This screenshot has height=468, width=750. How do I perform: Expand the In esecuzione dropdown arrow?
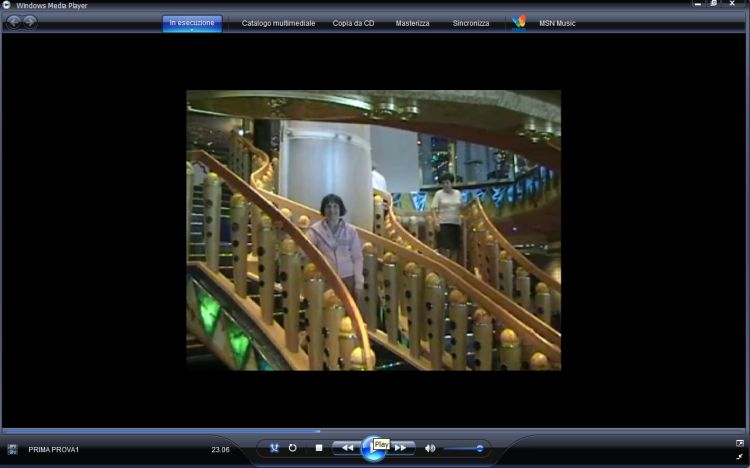click(x=192, y=30)
